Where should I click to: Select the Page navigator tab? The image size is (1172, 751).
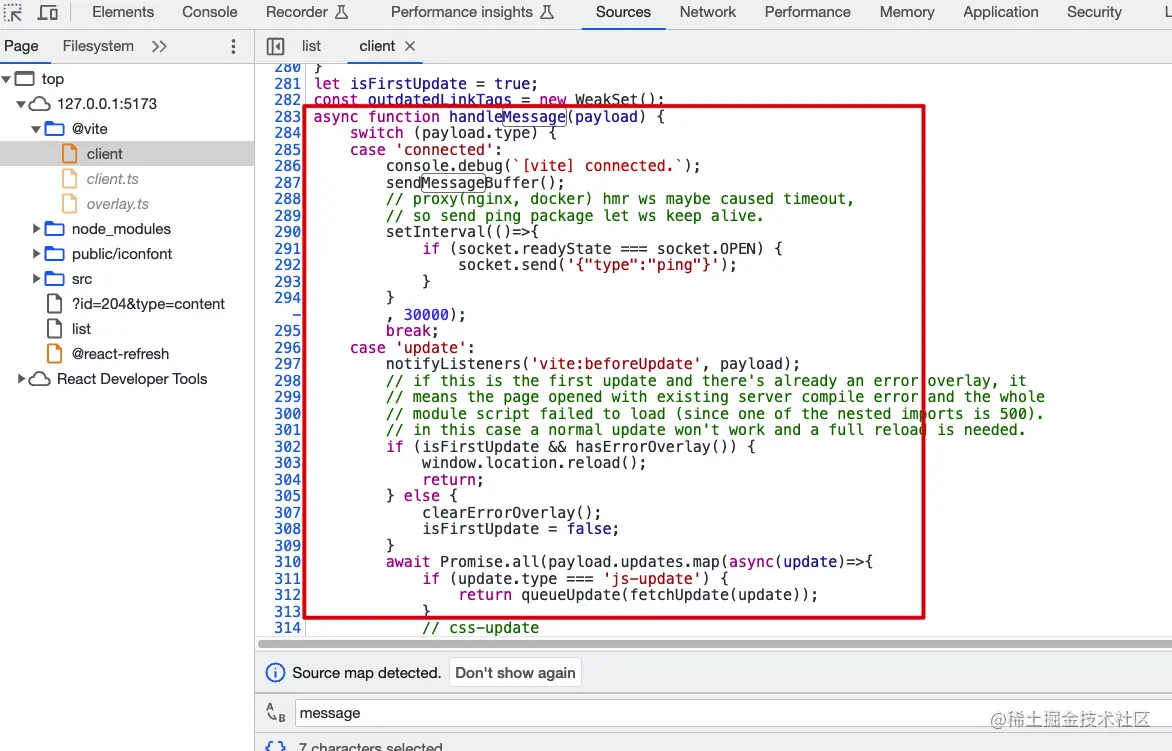pyautogui.click(x=21, y=46)
